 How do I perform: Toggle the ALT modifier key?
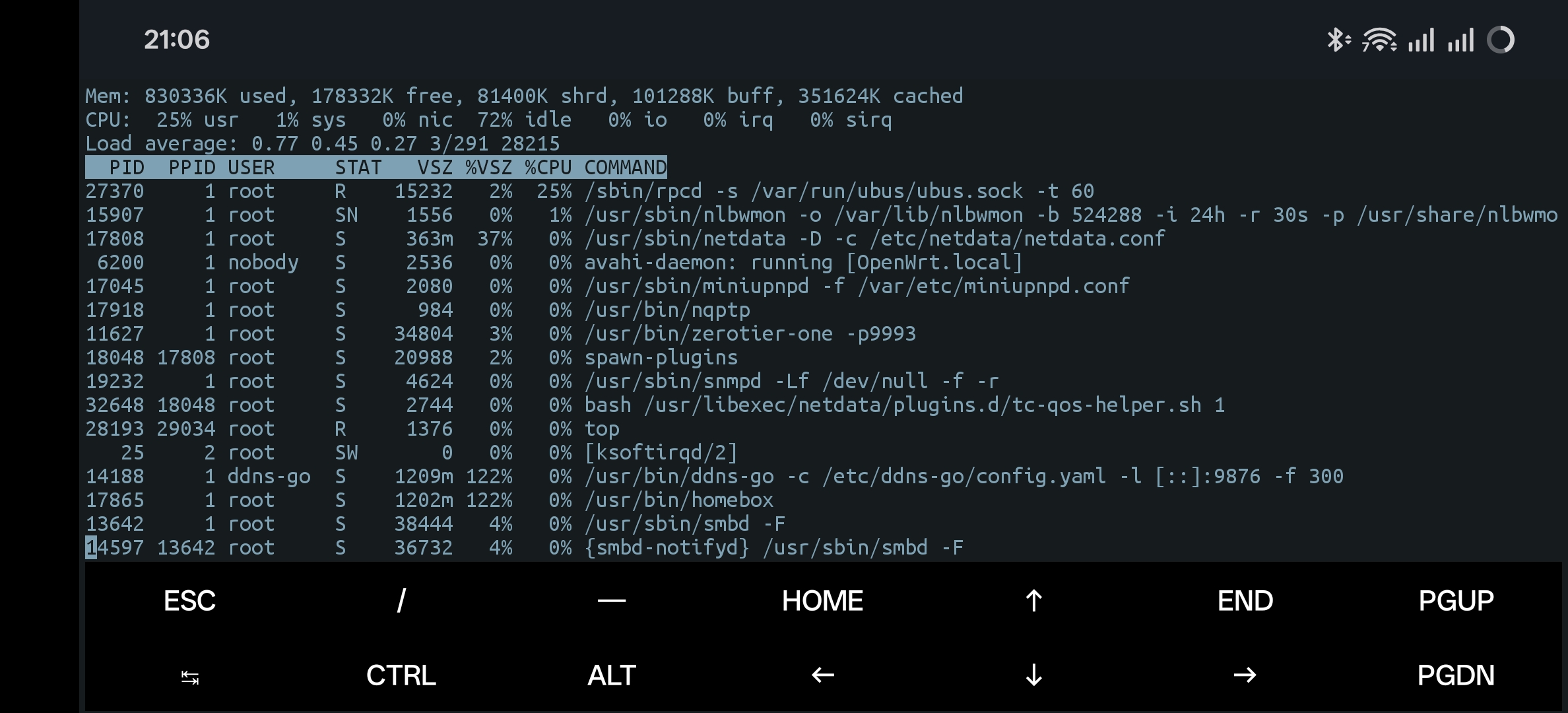coord(612,675)
